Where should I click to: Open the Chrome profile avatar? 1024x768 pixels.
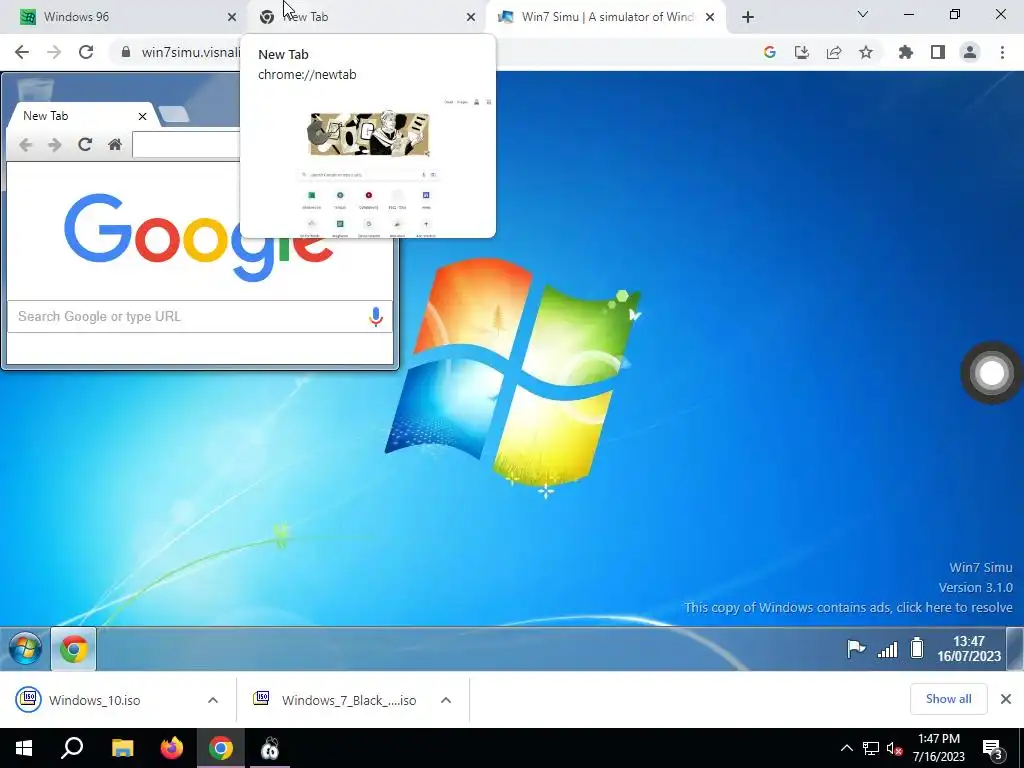pyautogui.click(x=970, y=52)
